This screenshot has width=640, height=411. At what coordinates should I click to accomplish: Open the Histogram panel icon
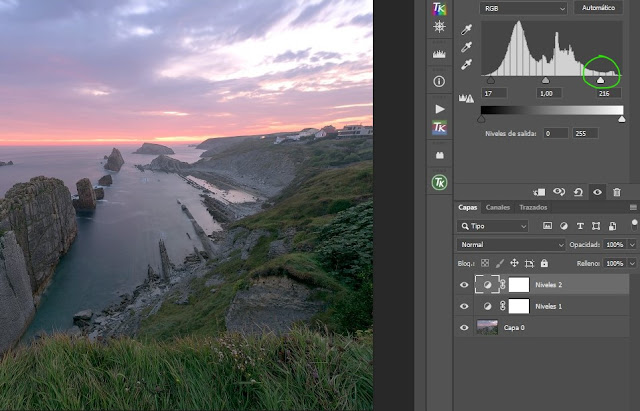point(439,54)
